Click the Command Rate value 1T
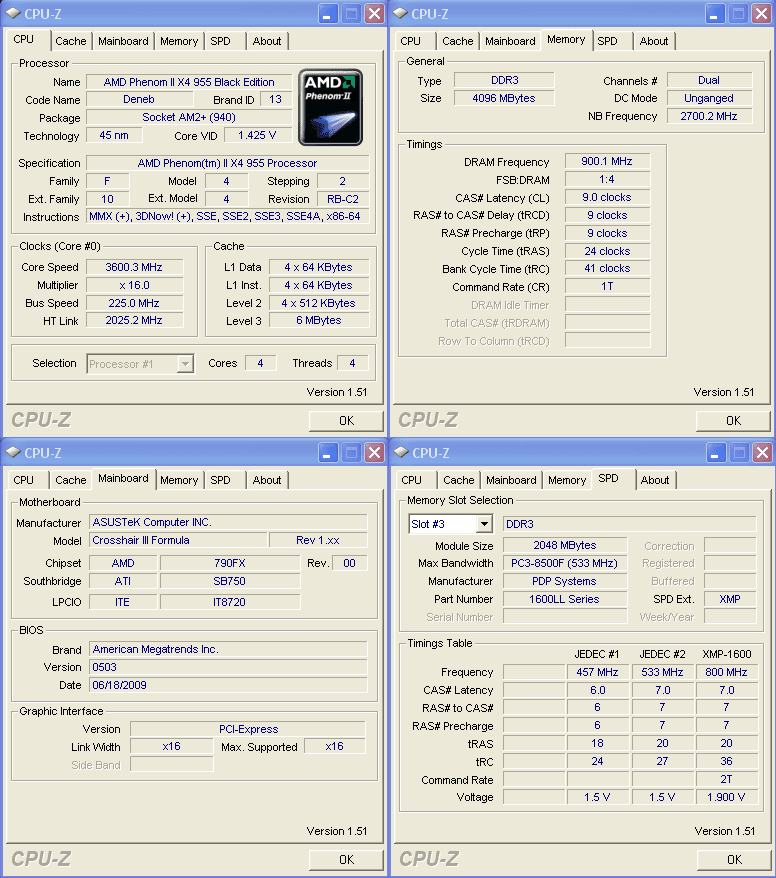776x878 pixels. point(607,287)
